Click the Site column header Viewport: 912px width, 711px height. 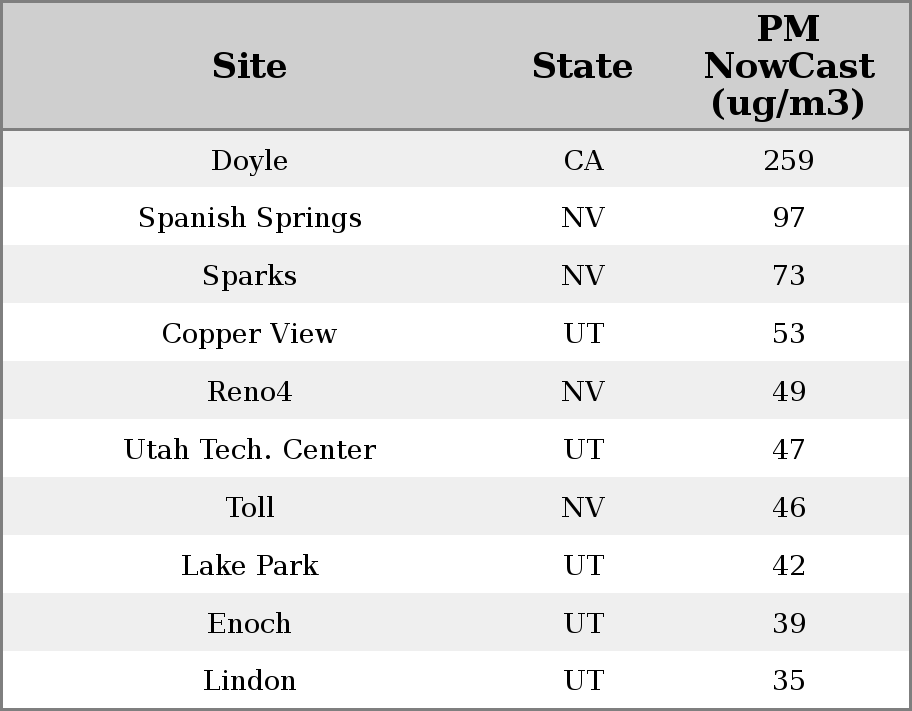click(249, 66)
